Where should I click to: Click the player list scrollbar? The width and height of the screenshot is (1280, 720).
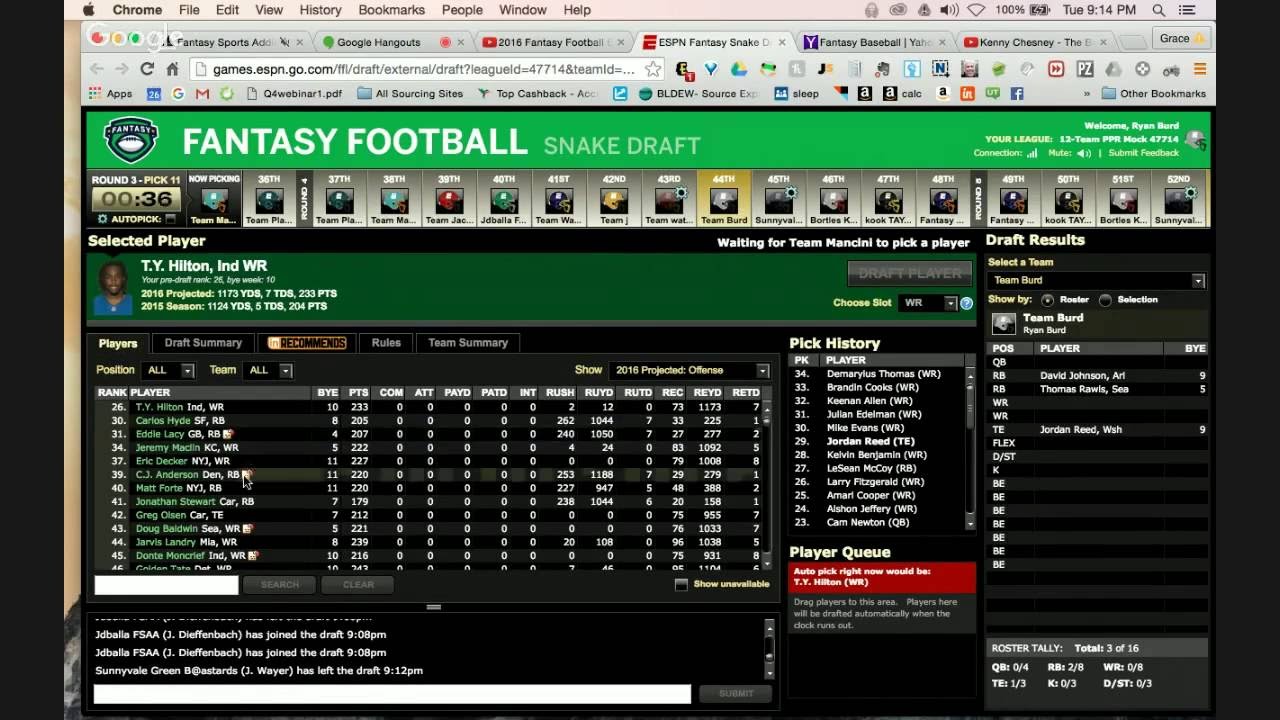pyautogui.click(x=768, y=486)
